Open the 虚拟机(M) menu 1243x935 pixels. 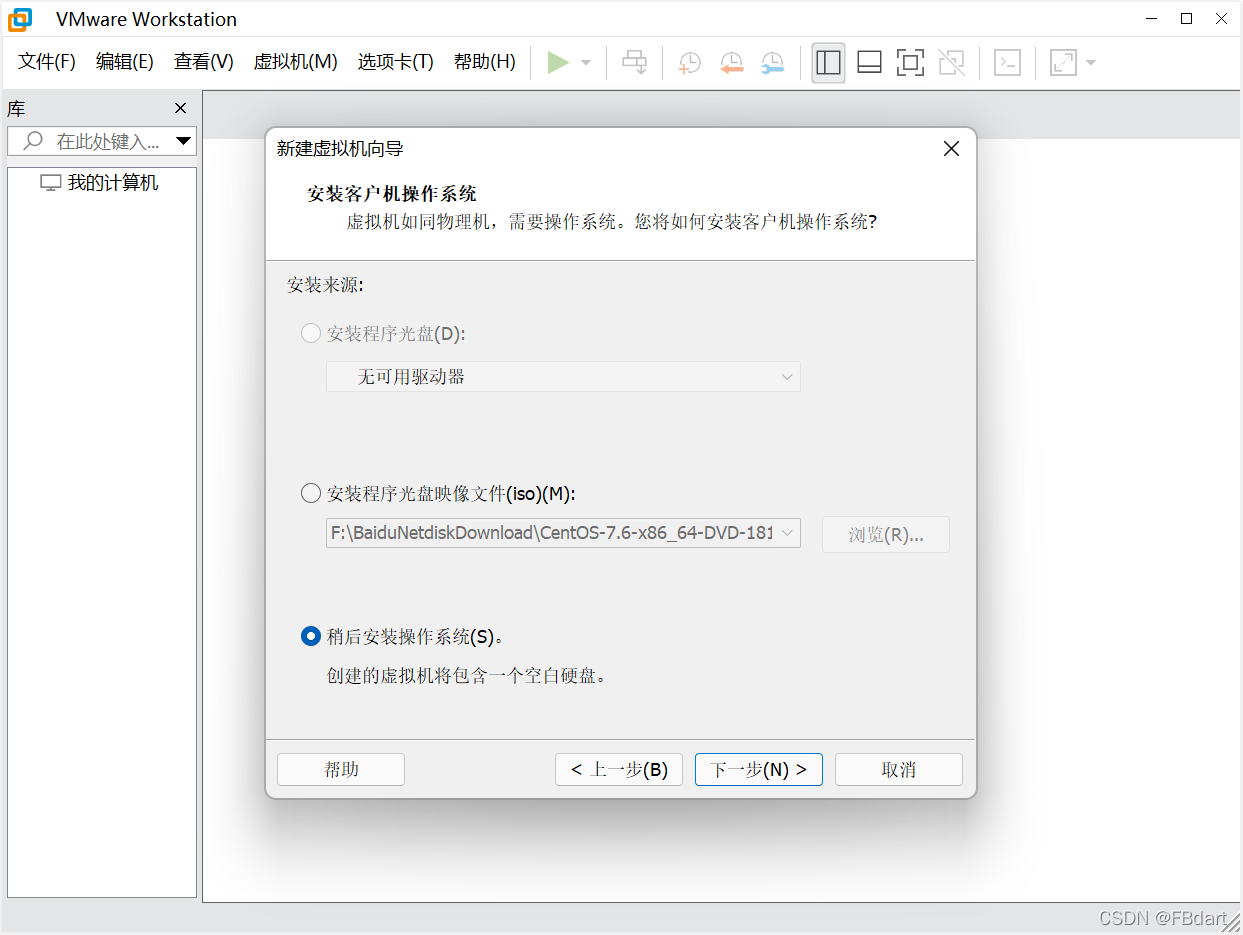[296, 62]
